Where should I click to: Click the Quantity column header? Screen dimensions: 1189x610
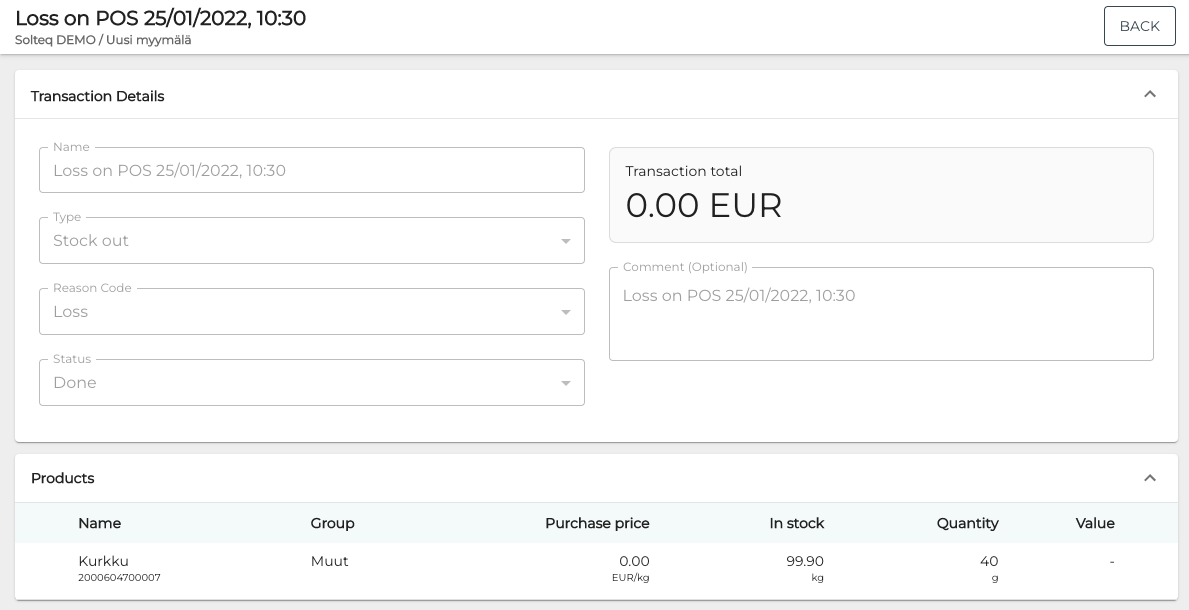[967, 523]
